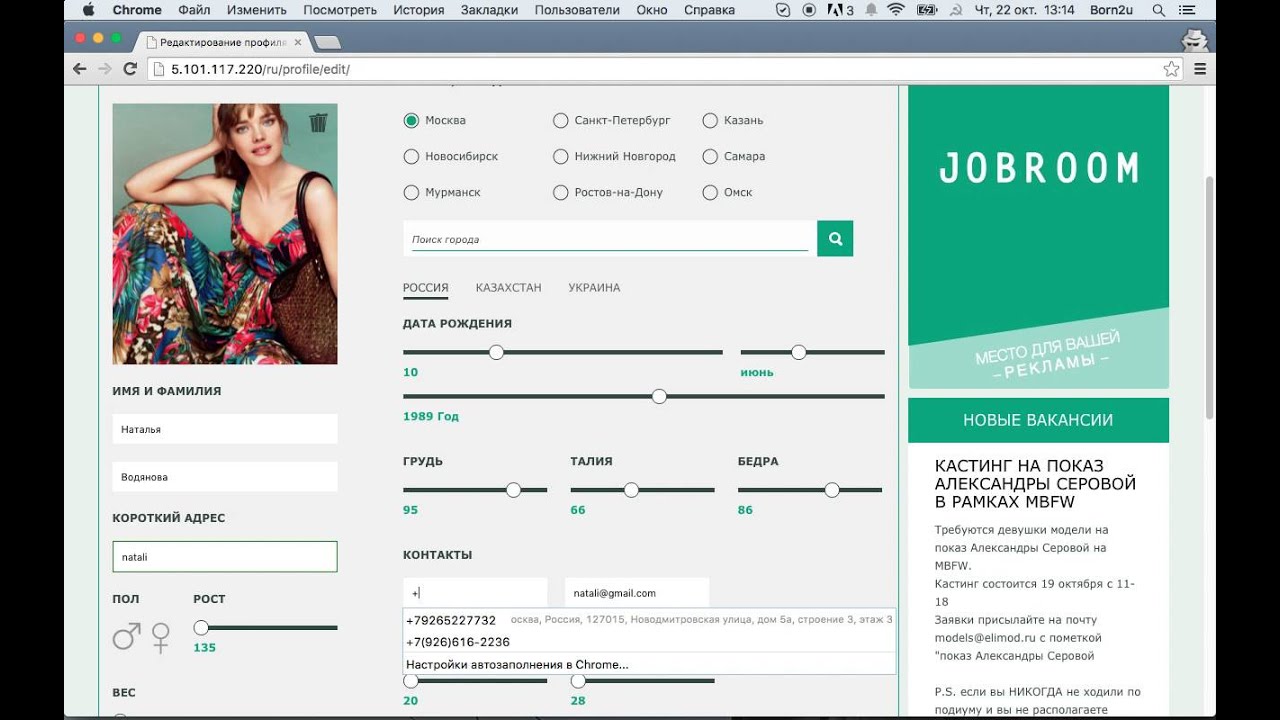Click the РОСТ height slider handle
The image size is (1280, 720).
click(201, 628)
